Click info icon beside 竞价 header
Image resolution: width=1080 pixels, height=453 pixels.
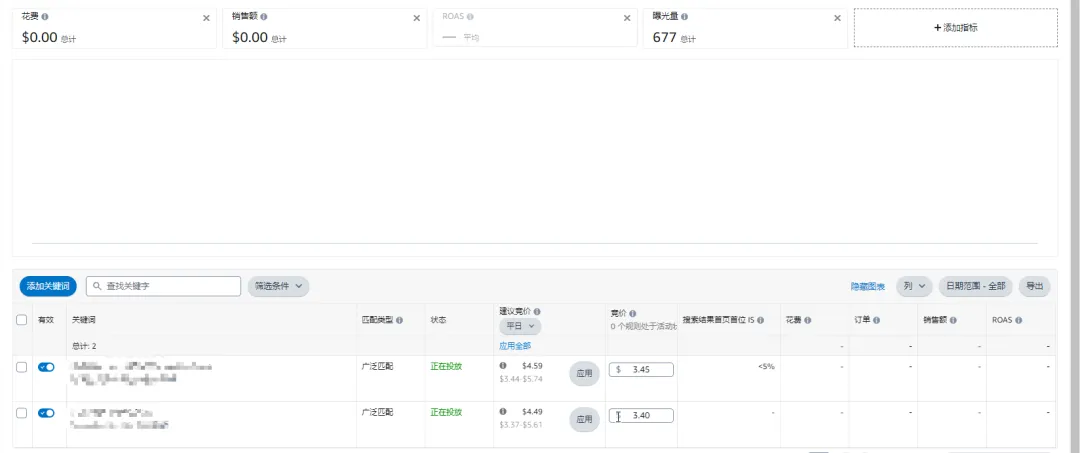click(632, 313)
